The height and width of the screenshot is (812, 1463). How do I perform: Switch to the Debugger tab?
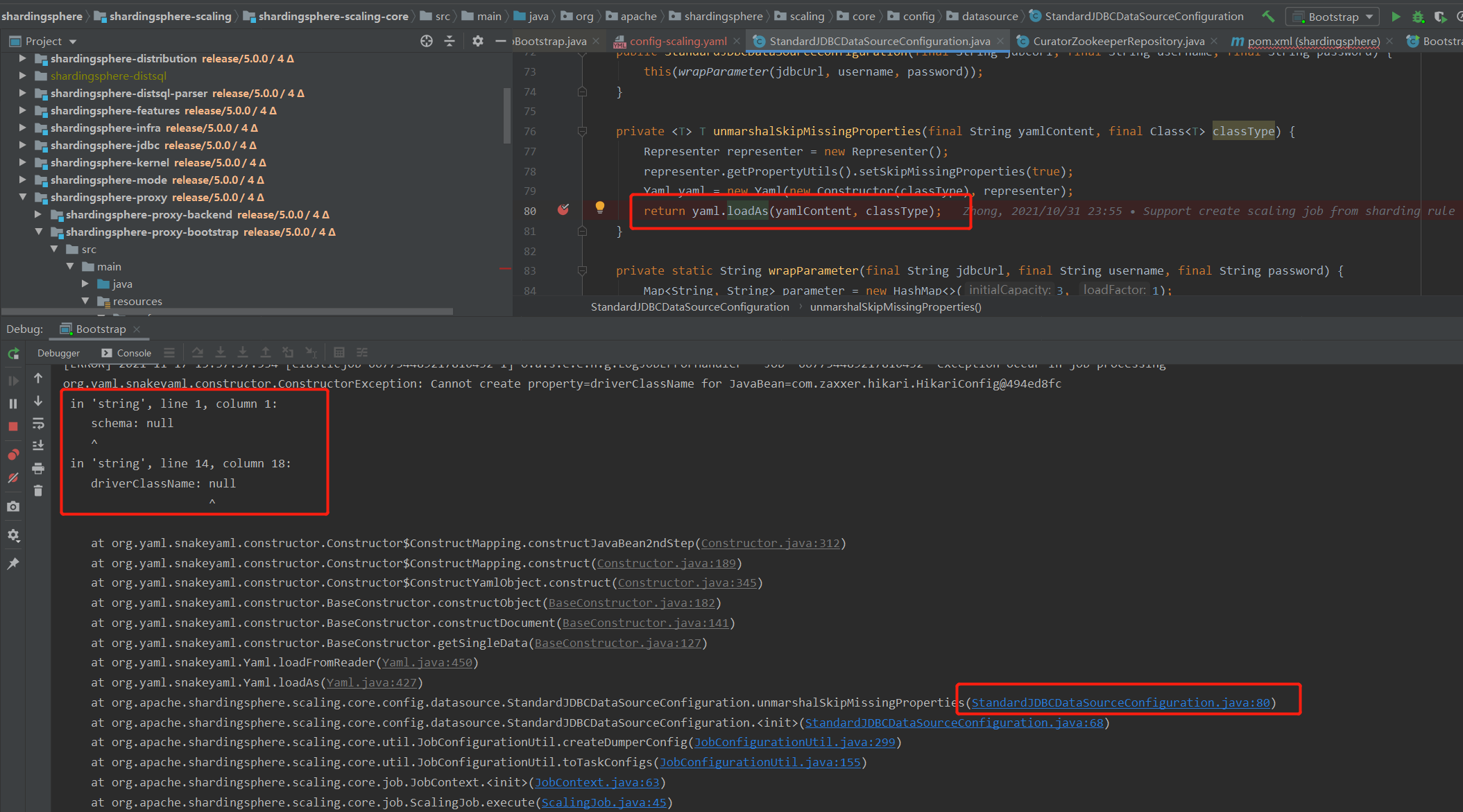[58, 353]
